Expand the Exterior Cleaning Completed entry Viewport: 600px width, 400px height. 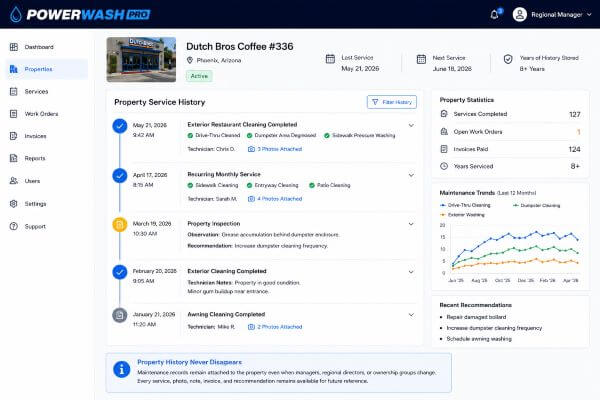[x=411, y=272]
